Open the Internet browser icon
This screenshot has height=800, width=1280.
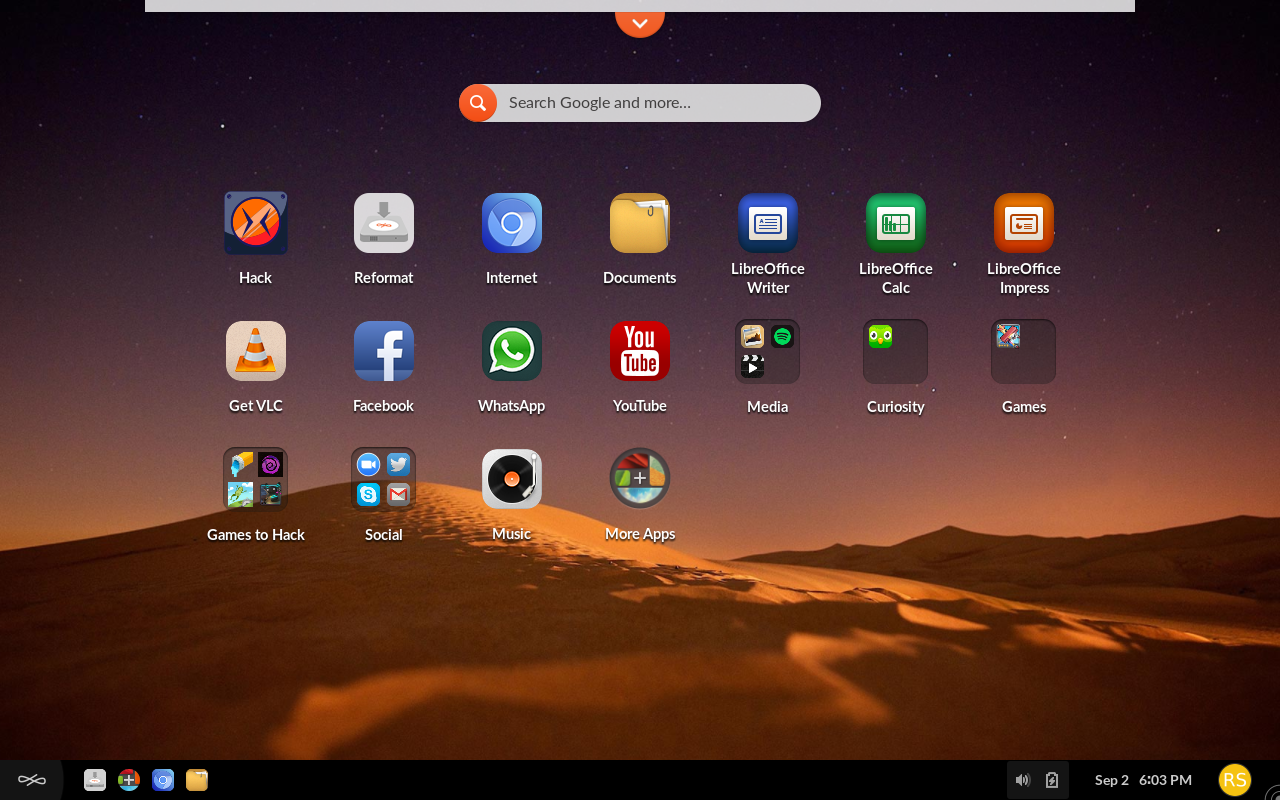click(512, 223)
